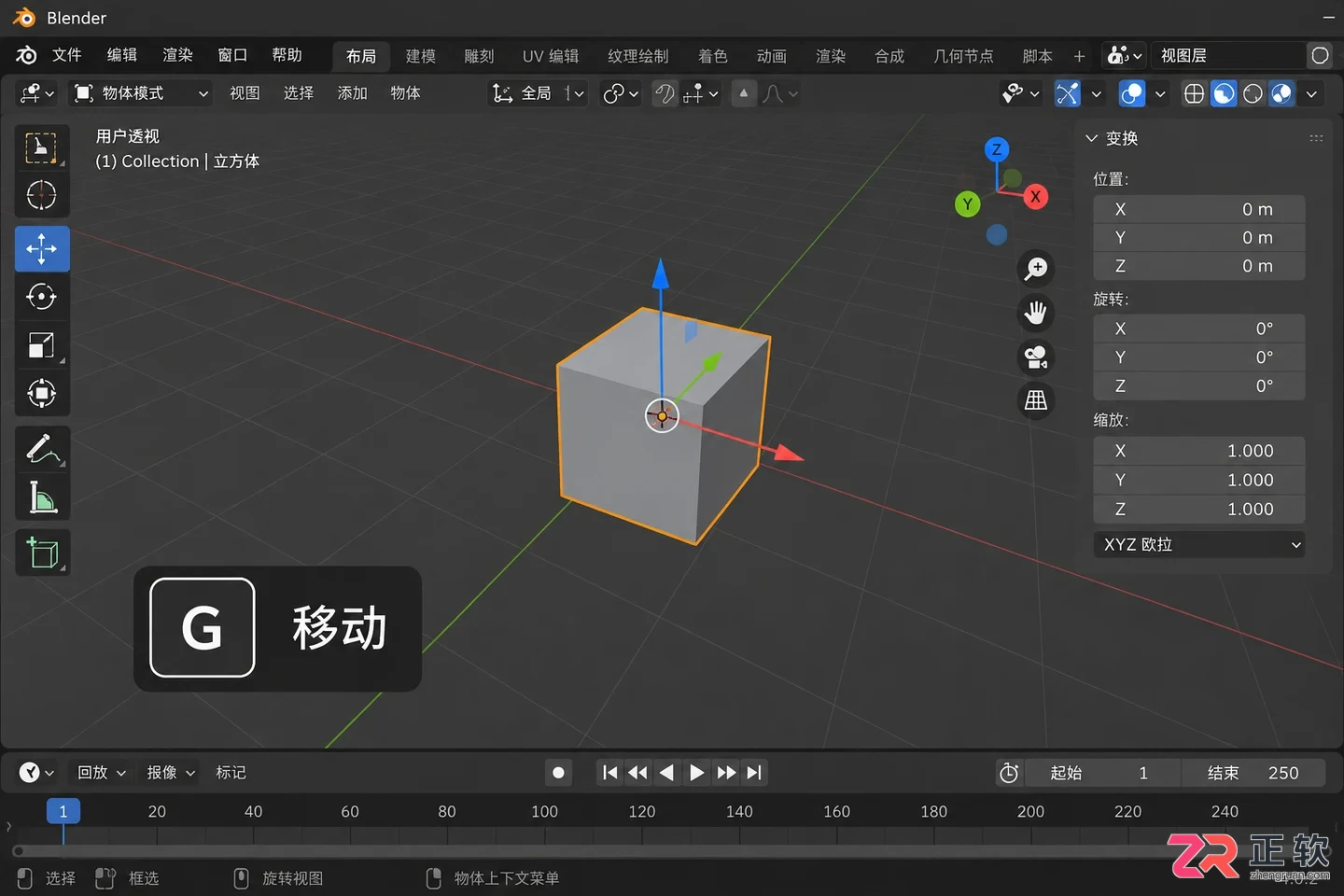Toggle snapping magnet icon

(x=665, y=93)
